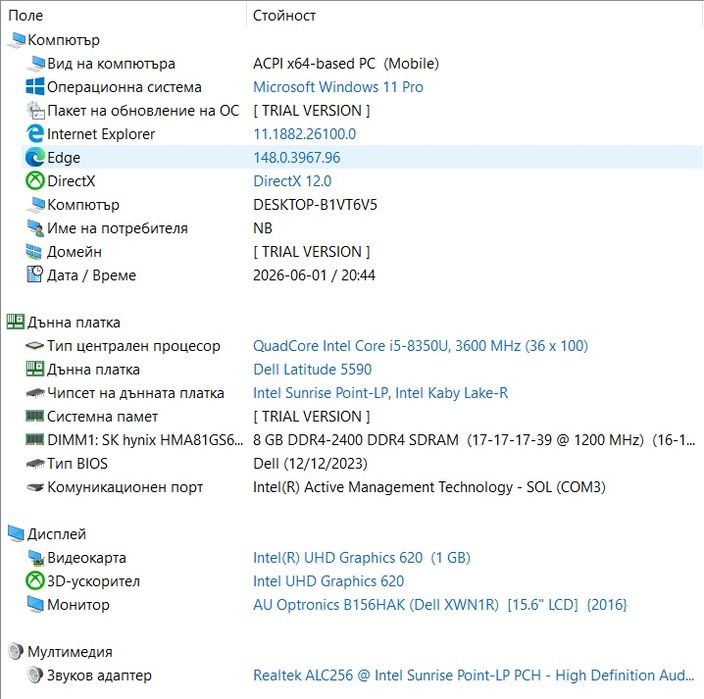Click the Intel(R) Active Management Technology value
Image resolution: width=704 pixels, height=699 pixels.
point(429,487)
